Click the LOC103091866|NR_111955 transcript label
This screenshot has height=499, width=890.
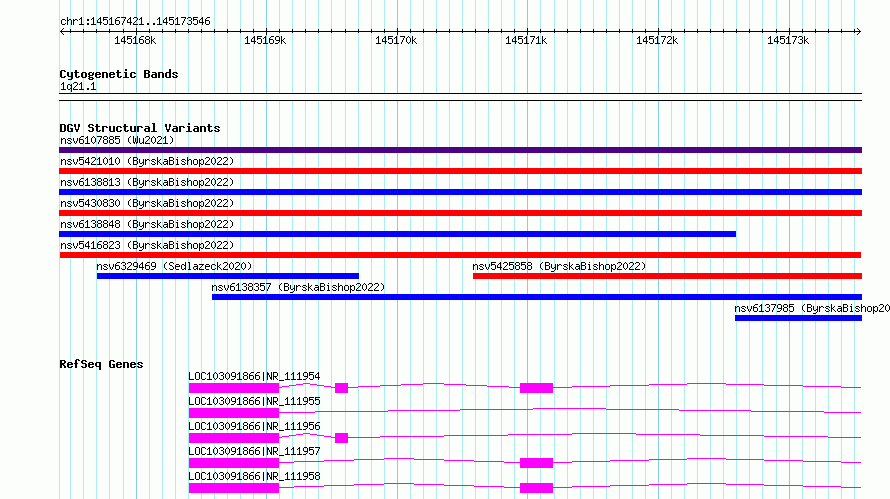point(254,401)
